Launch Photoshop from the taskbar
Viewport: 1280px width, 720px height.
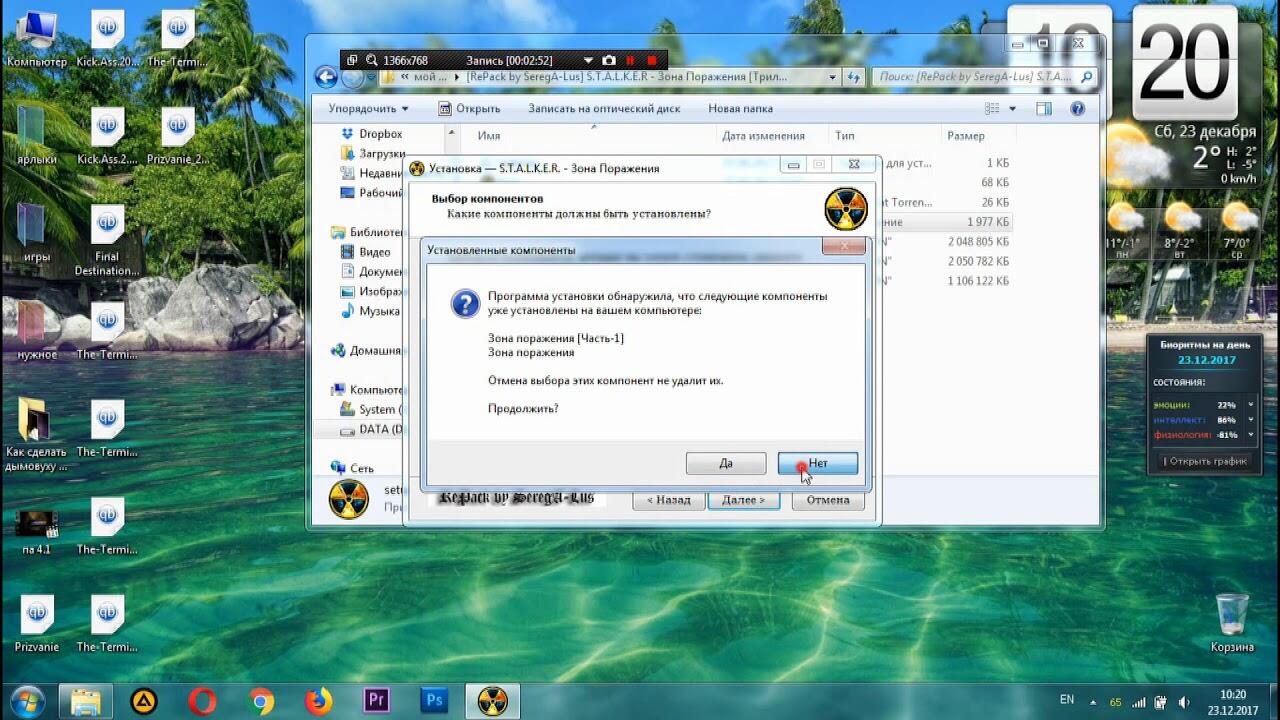click(435, 700)
